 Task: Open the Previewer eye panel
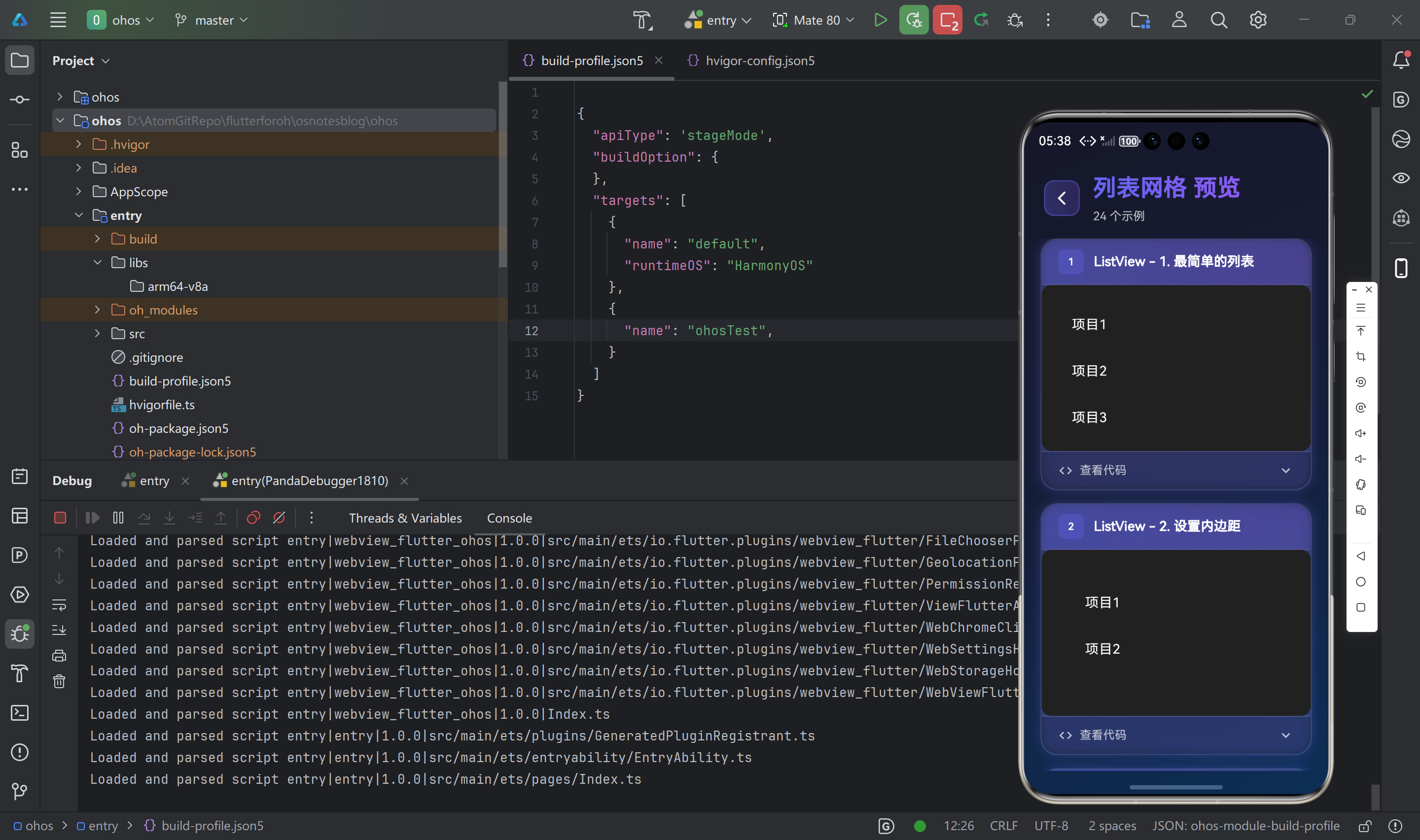(x=1401, y=178)
